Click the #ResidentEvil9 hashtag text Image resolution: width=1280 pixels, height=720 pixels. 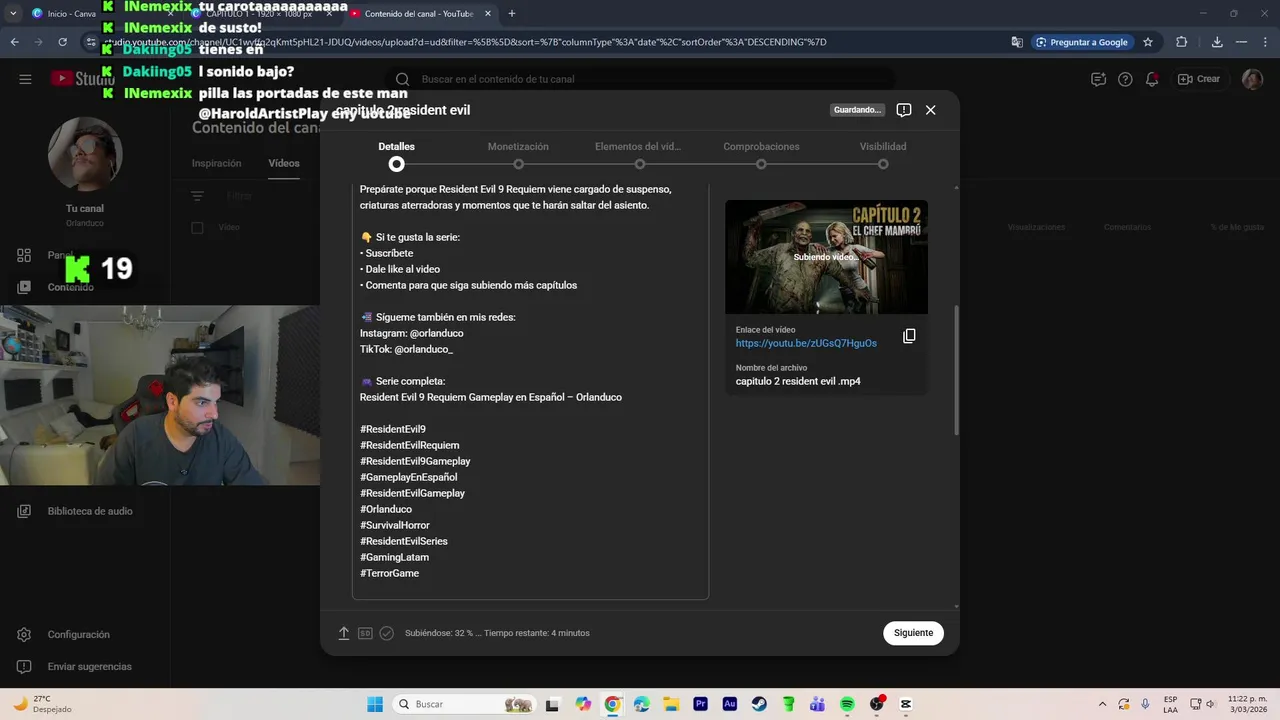393,429
